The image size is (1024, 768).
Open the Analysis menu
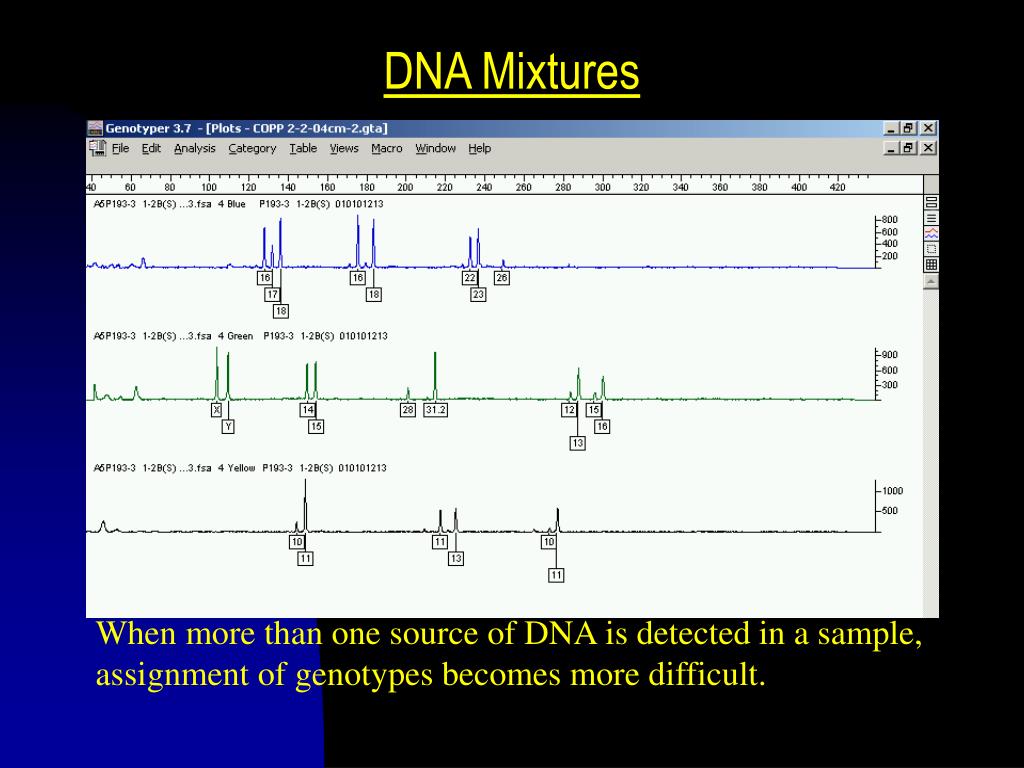195,149
